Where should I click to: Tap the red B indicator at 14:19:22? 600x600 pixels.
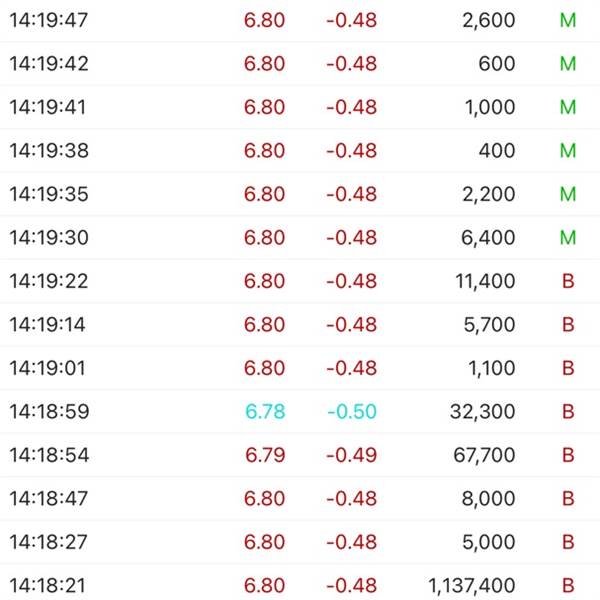pyautogui.click(x=568, y=281)
